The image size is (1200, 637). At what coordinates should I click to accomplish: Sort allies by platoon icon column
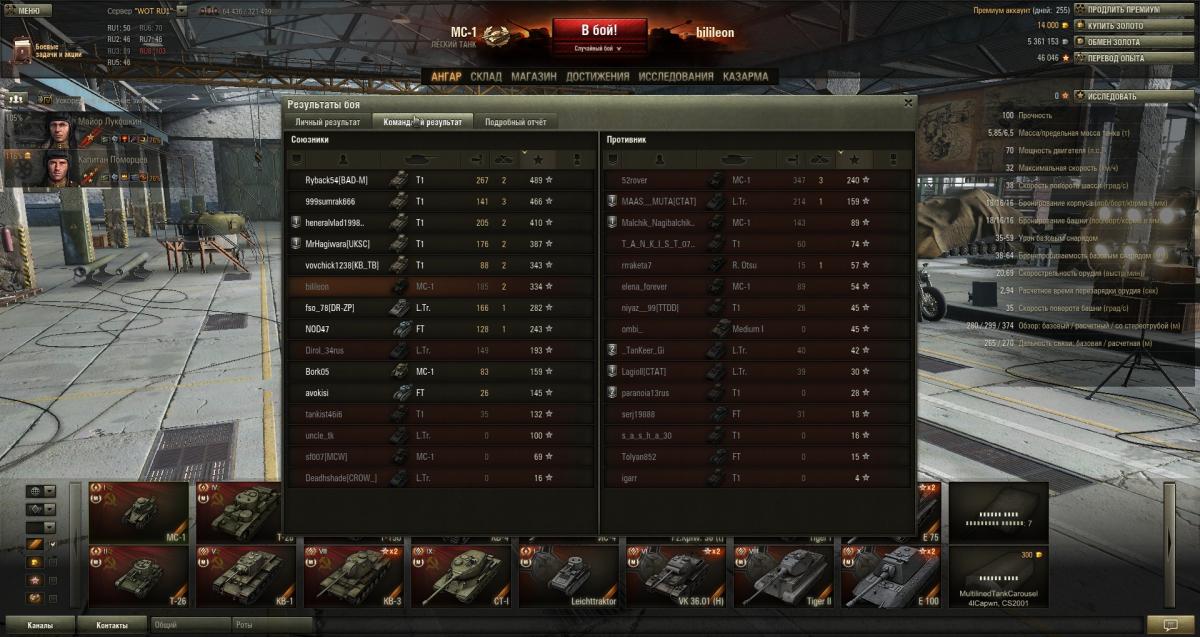[296, 159]
